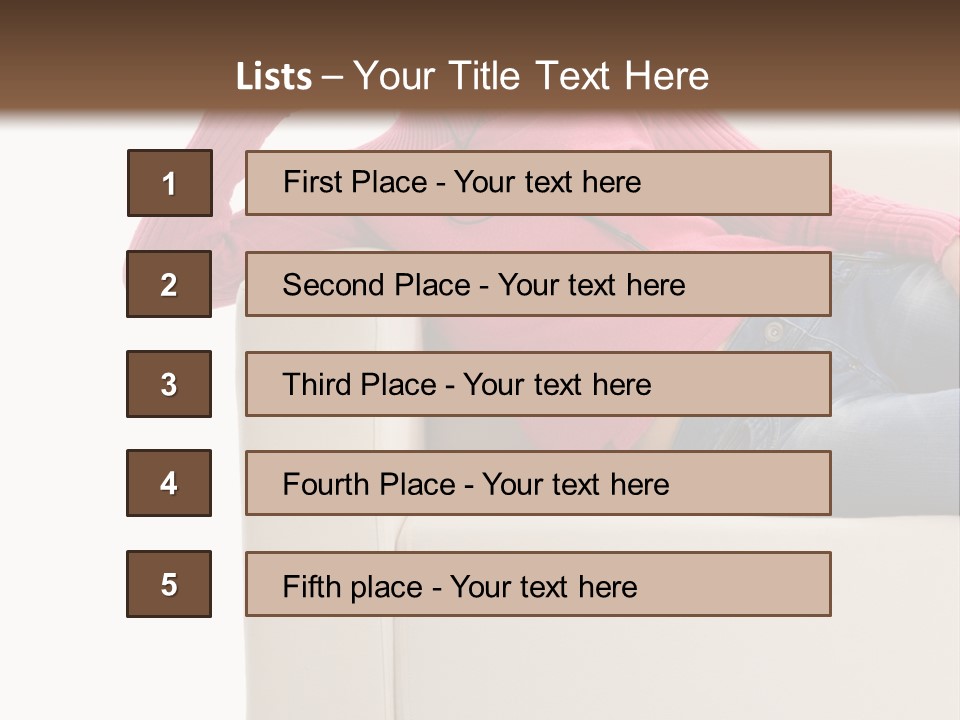960x720 pixels.
Task: Select the number 2 brown box
Action: pos(169,284)
